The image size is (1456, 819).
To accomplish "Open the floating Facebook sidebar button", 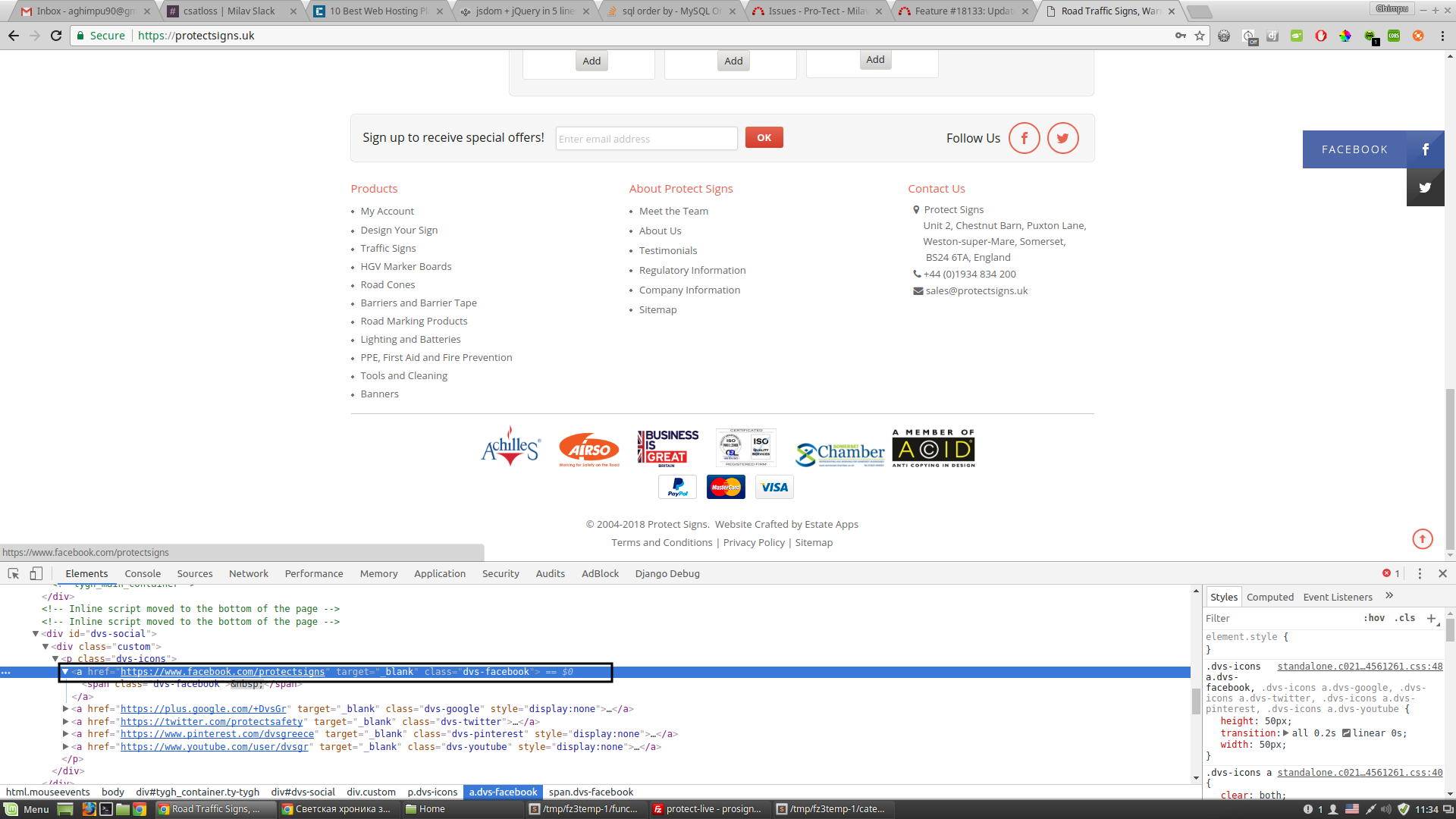I will (1373, 149).
